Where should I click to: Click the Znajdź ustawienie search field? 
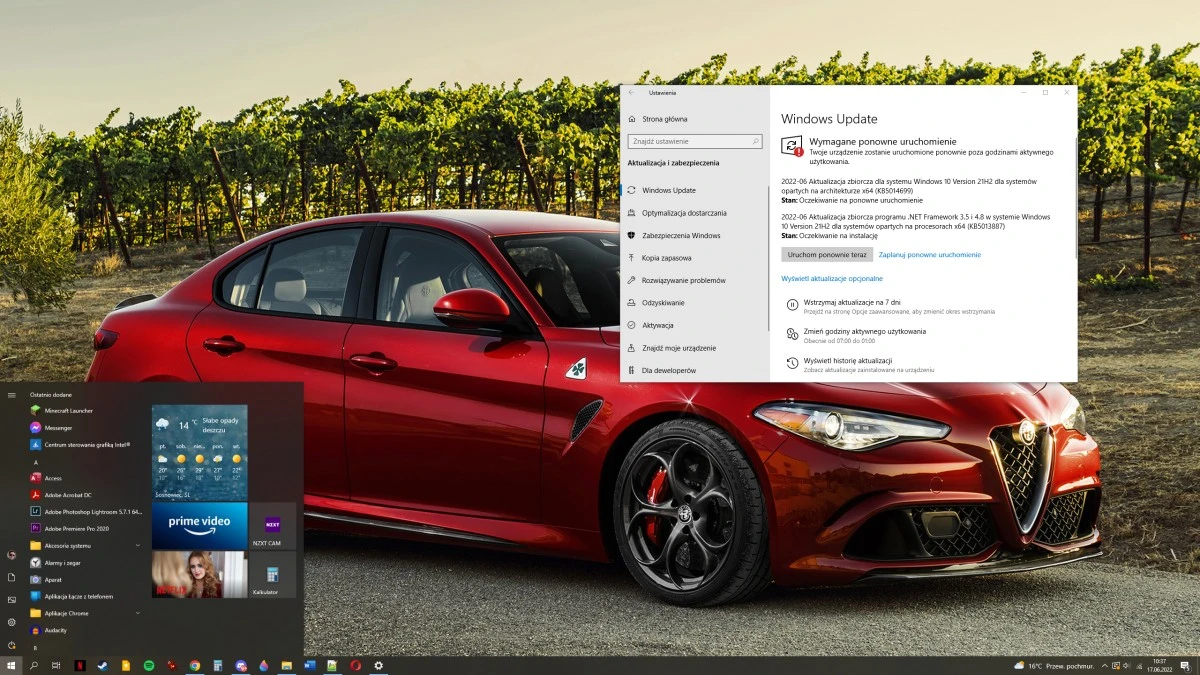pos(694,141)
